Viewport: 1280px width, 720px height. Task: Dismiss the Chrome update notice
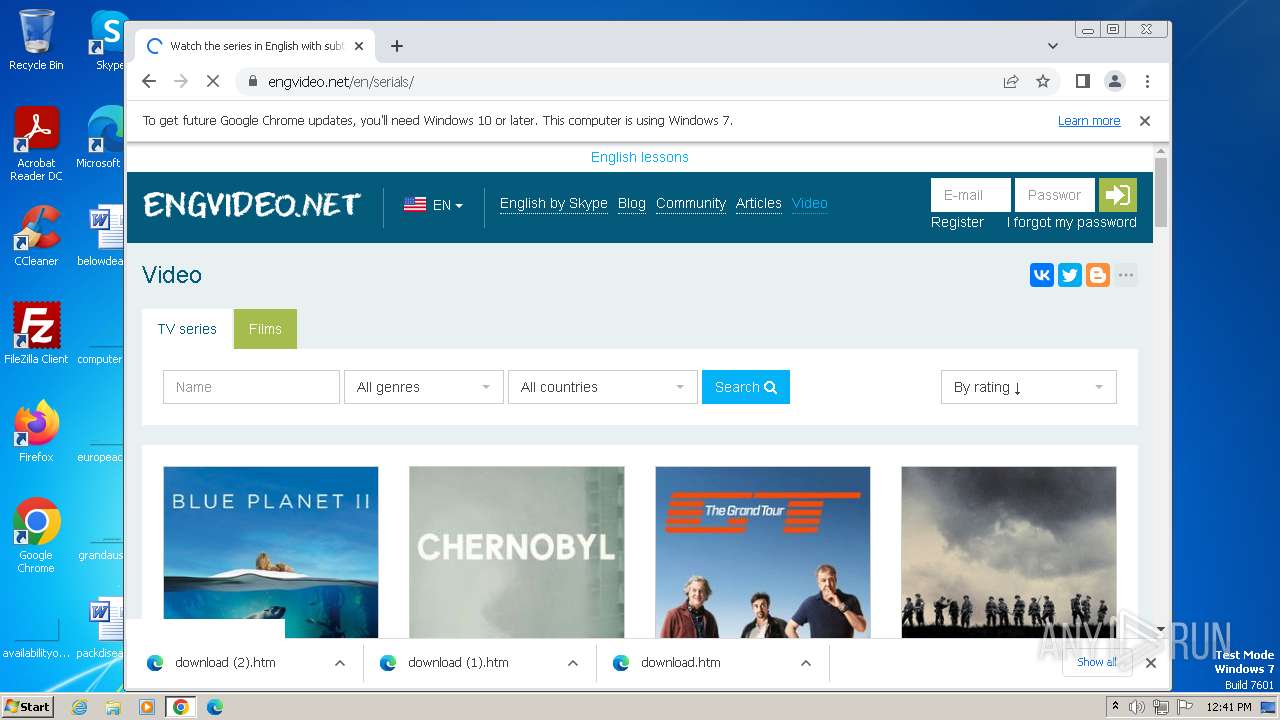click(1145, 121)
